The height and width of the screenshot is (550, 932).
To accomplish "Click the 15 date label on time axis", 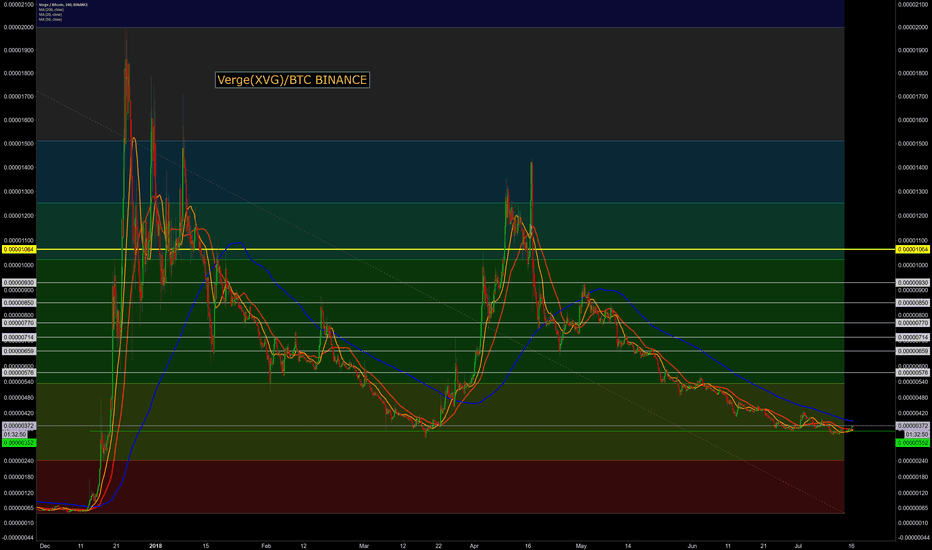I will pyautogui.click(x=206, y=546).
